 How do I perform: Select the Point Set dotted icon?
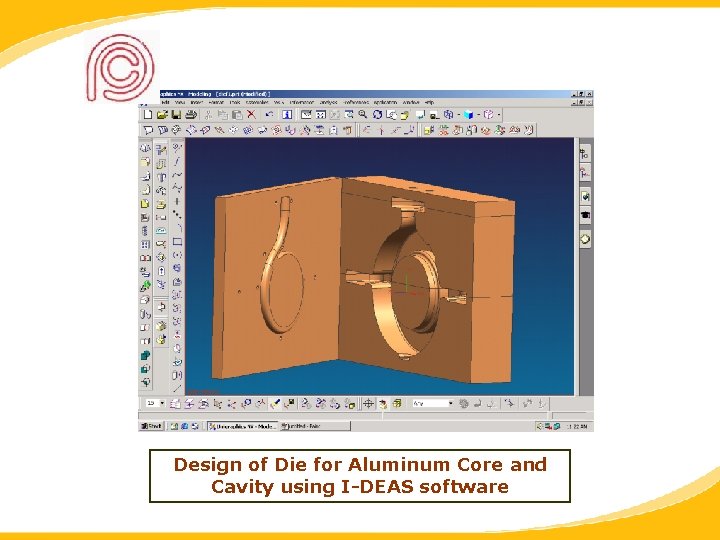coord(177,214)
